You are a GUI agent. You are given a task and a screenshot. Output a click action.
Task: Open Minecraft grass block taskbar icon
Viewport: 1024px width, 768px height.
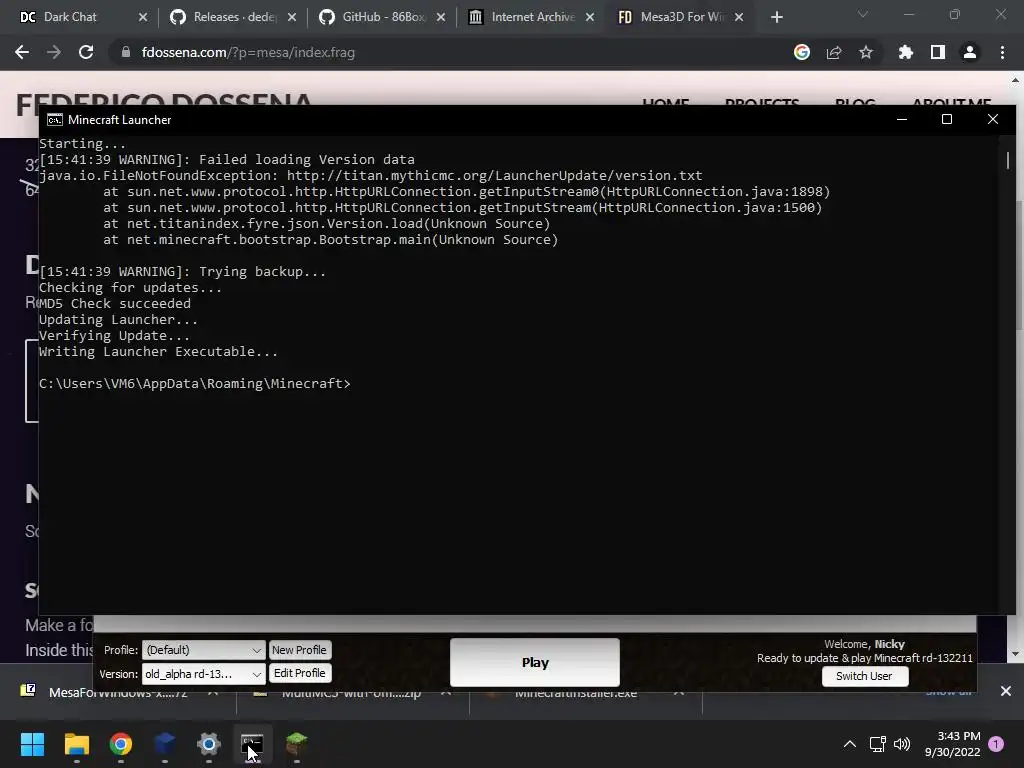click(296, 744)
